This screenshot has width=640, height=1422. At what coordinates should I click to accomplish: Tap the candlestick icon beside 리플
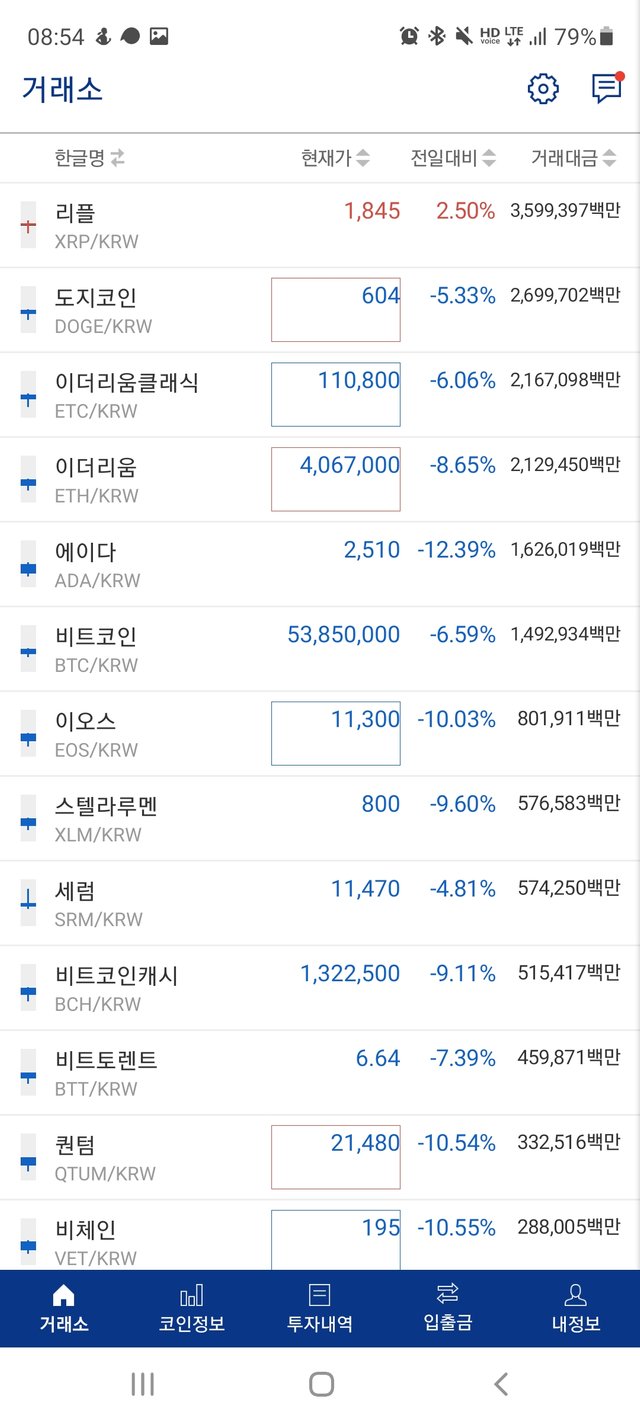coord(28,225)
